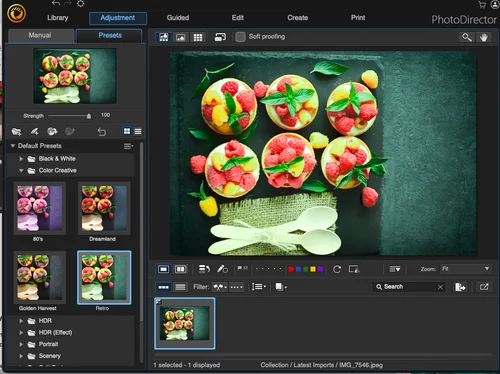Open the toolbar customize dropdown
The image size is (500, 374).
click(395, 269)
